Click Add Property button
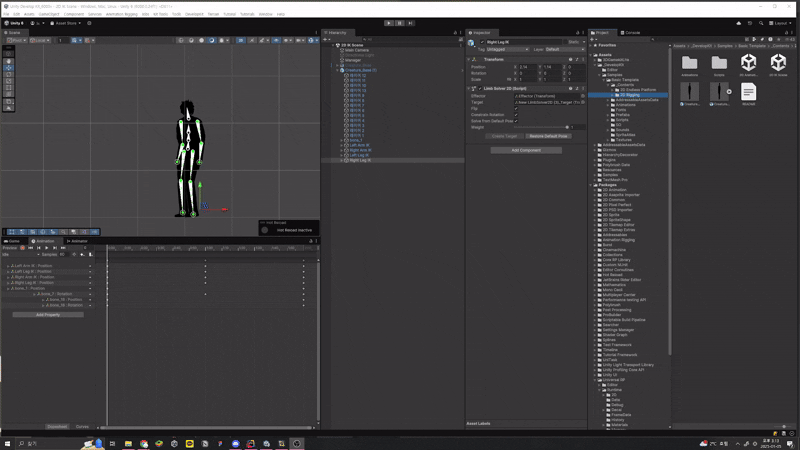The image size is (800, 450). pyautogui.click(x=48, y=315)
